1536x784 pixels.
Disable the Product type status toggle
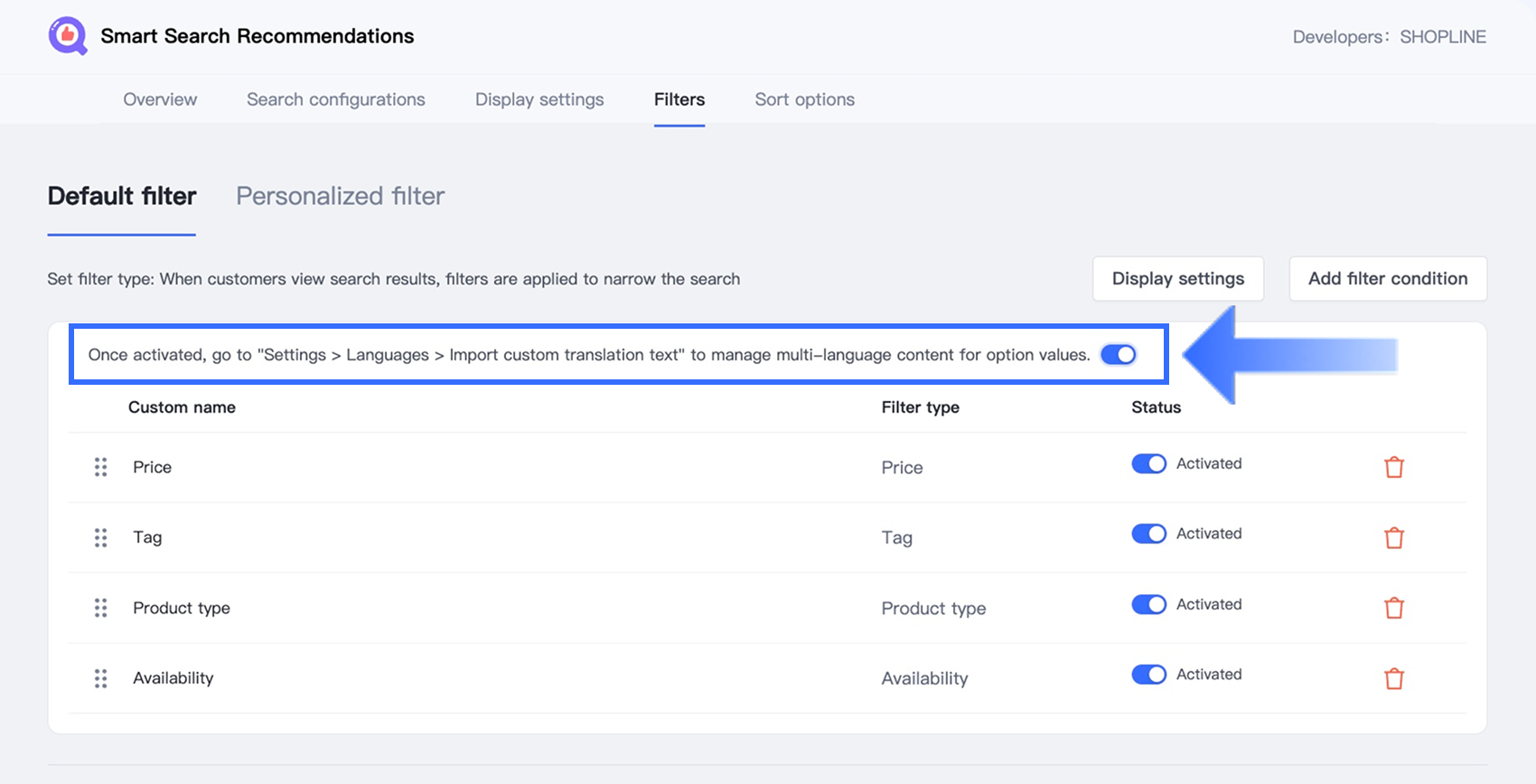pos(1148,604)
